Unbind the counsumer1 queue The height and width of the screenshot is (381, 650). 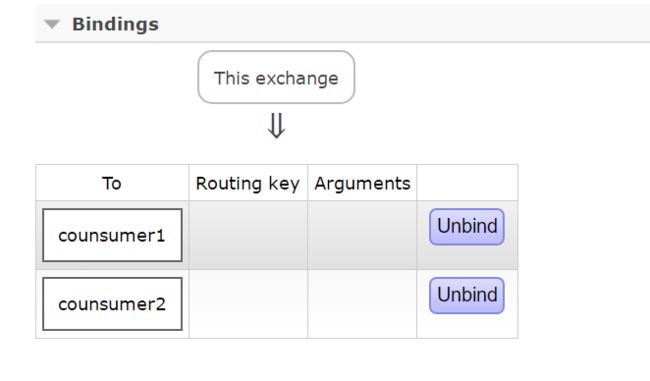tap(467, 227)
